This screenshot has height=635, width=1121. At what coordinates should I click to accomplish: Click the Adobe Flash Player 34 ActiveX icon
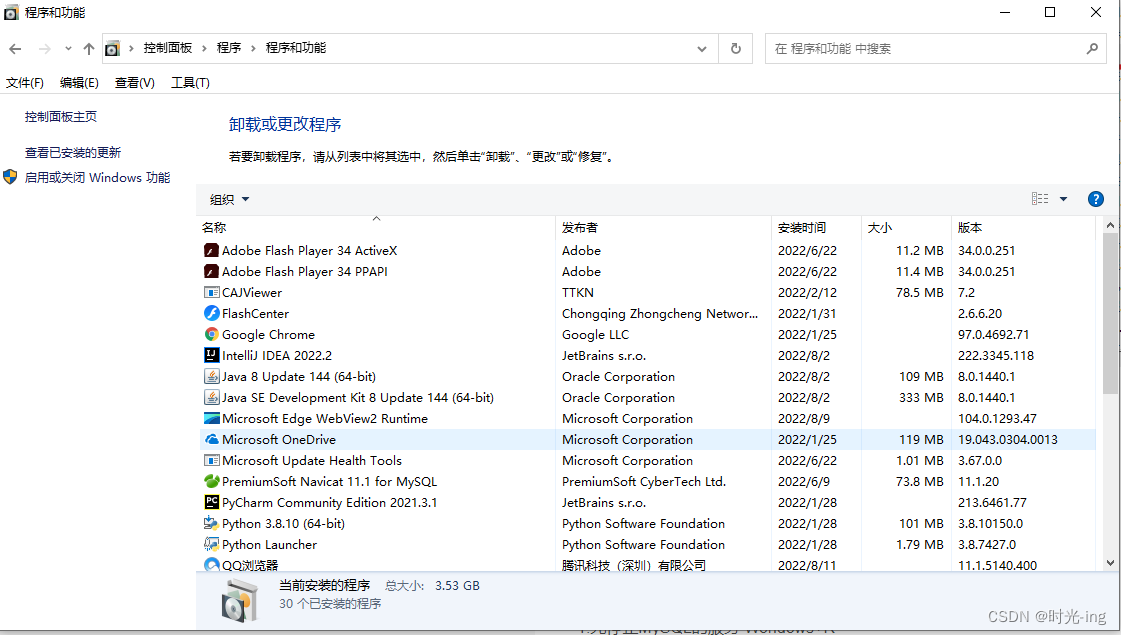click(212, 250)
